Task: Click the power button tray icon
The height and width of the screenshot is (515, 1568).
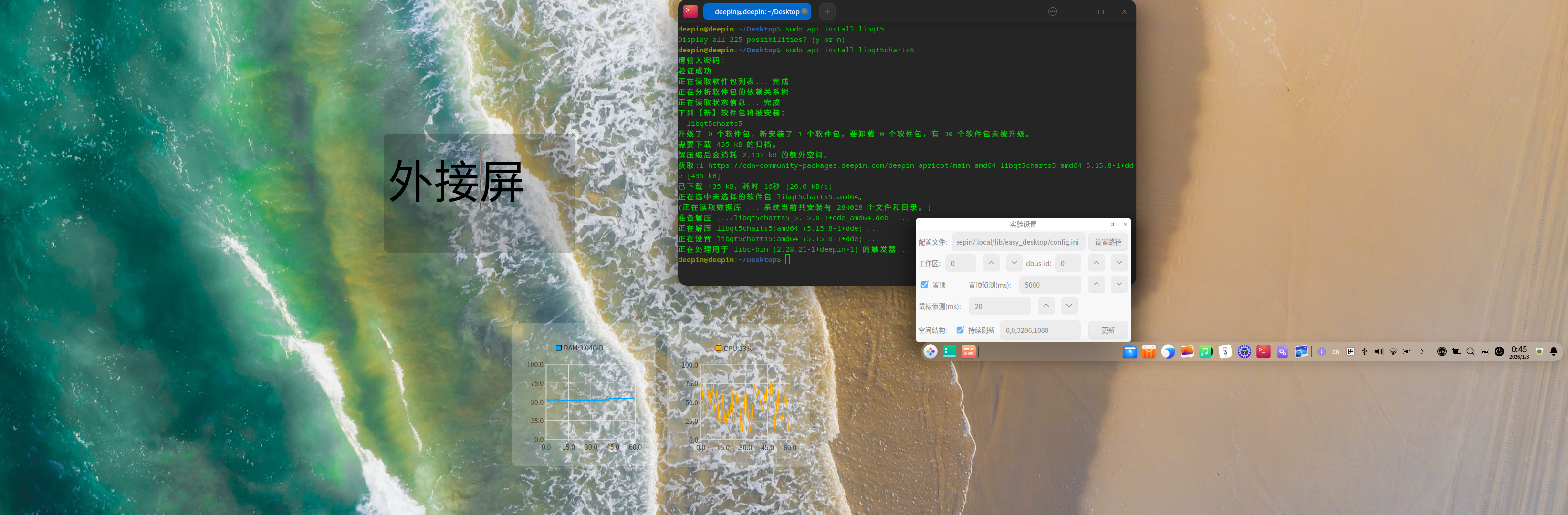Action: [x=1499, y=351]
